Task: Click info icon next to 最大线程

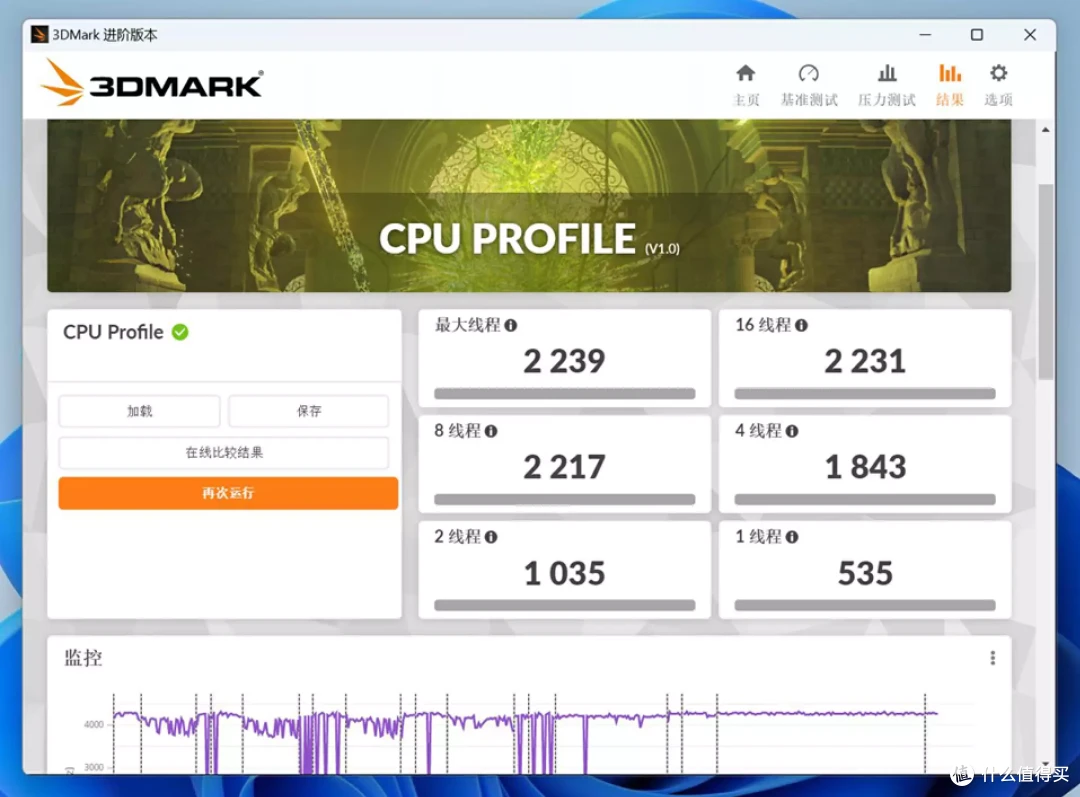Action: [510, 325]
